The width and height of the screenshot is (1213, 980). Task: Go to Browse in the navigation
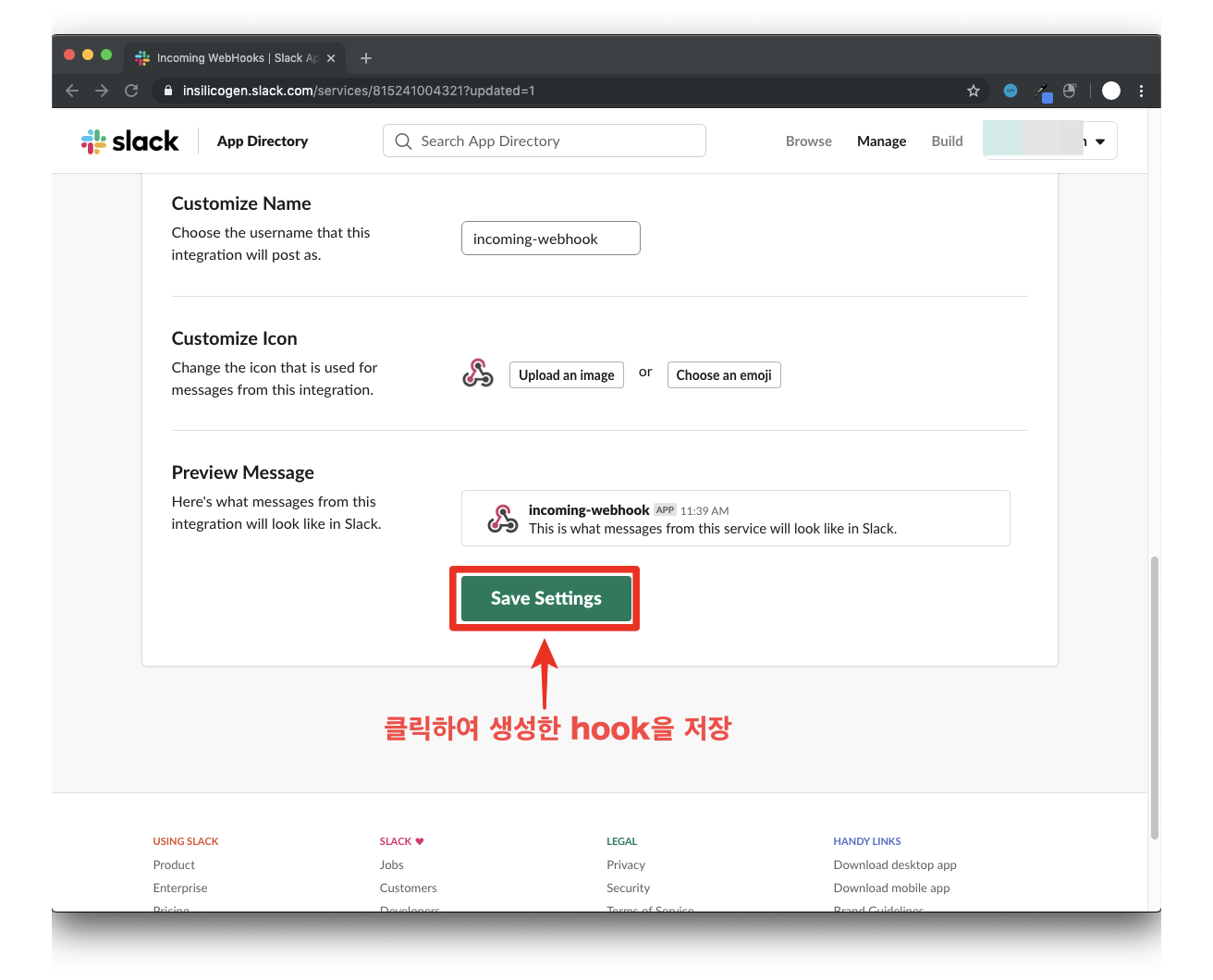pyautogui.click(x=809, y=141)
